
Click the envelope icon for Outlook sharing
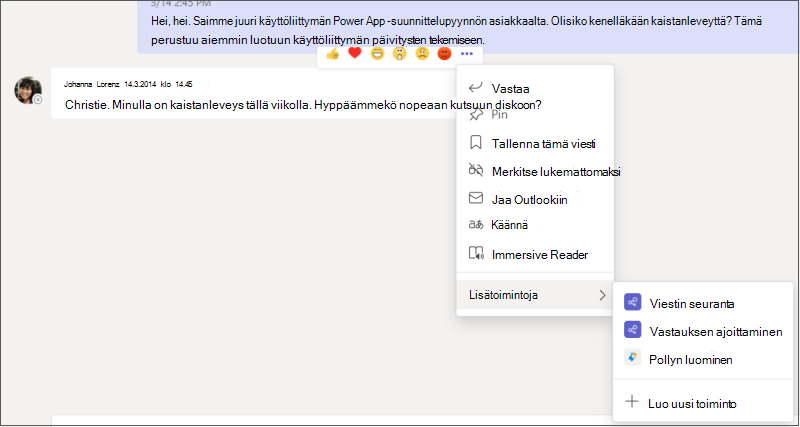[x=476, y=198]
